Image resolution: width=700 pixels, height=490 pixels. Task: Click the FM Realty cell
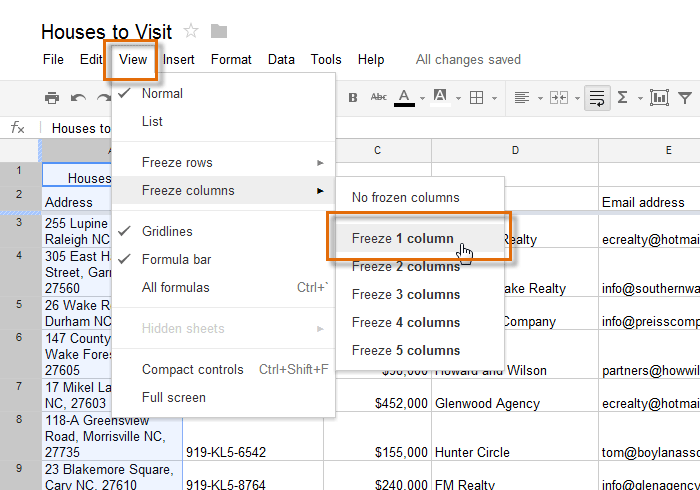coord(515,476)
